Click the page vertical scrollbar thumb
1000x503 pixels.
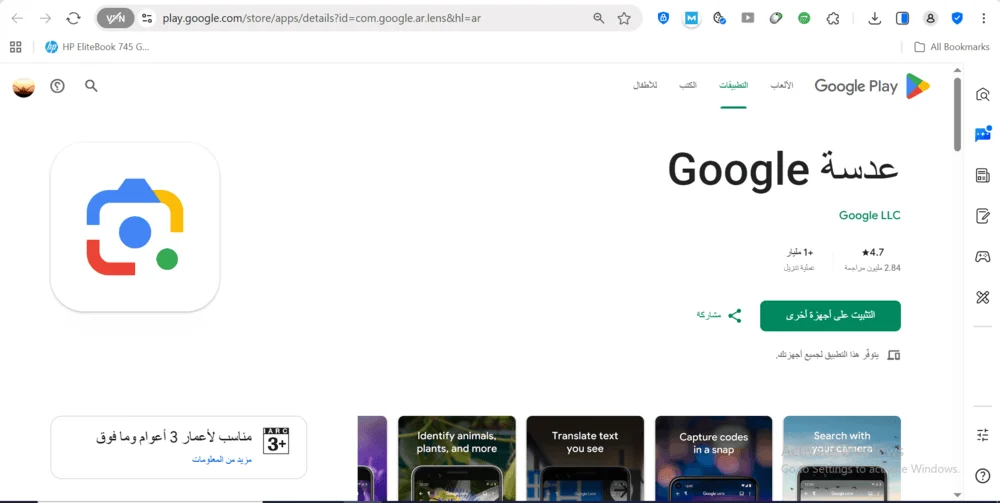point(957,115)
